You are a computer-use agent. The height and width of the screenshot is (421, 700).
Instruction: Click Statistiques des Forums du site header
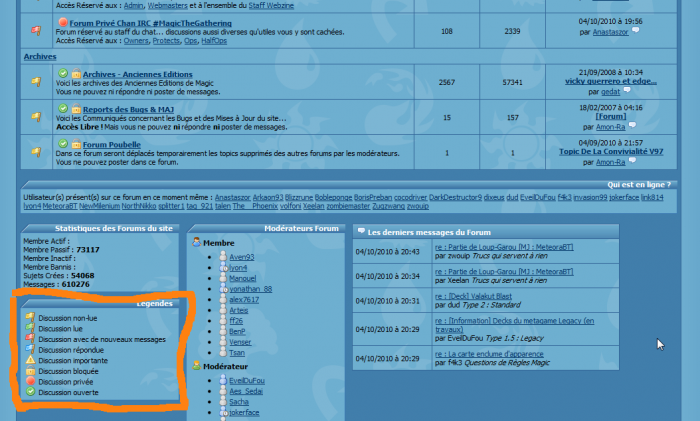tap(113, 228)
